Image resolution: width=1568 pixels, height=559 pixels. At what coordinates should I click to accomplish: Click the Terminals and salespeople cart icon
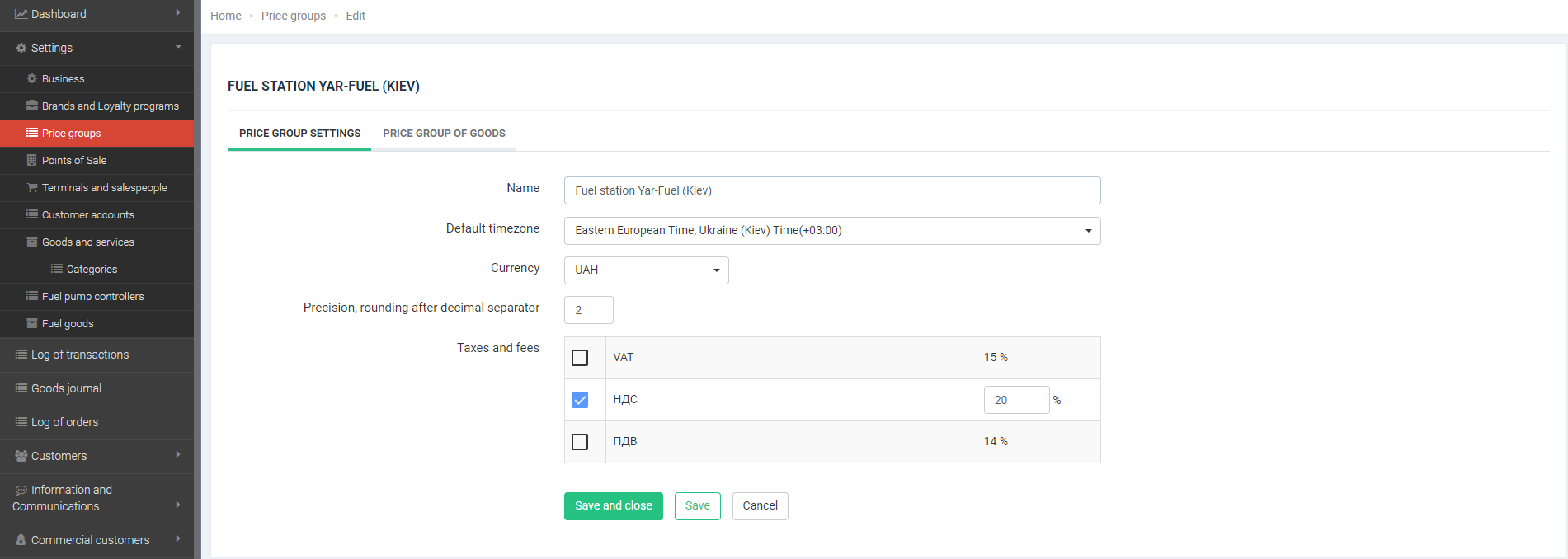32,187
